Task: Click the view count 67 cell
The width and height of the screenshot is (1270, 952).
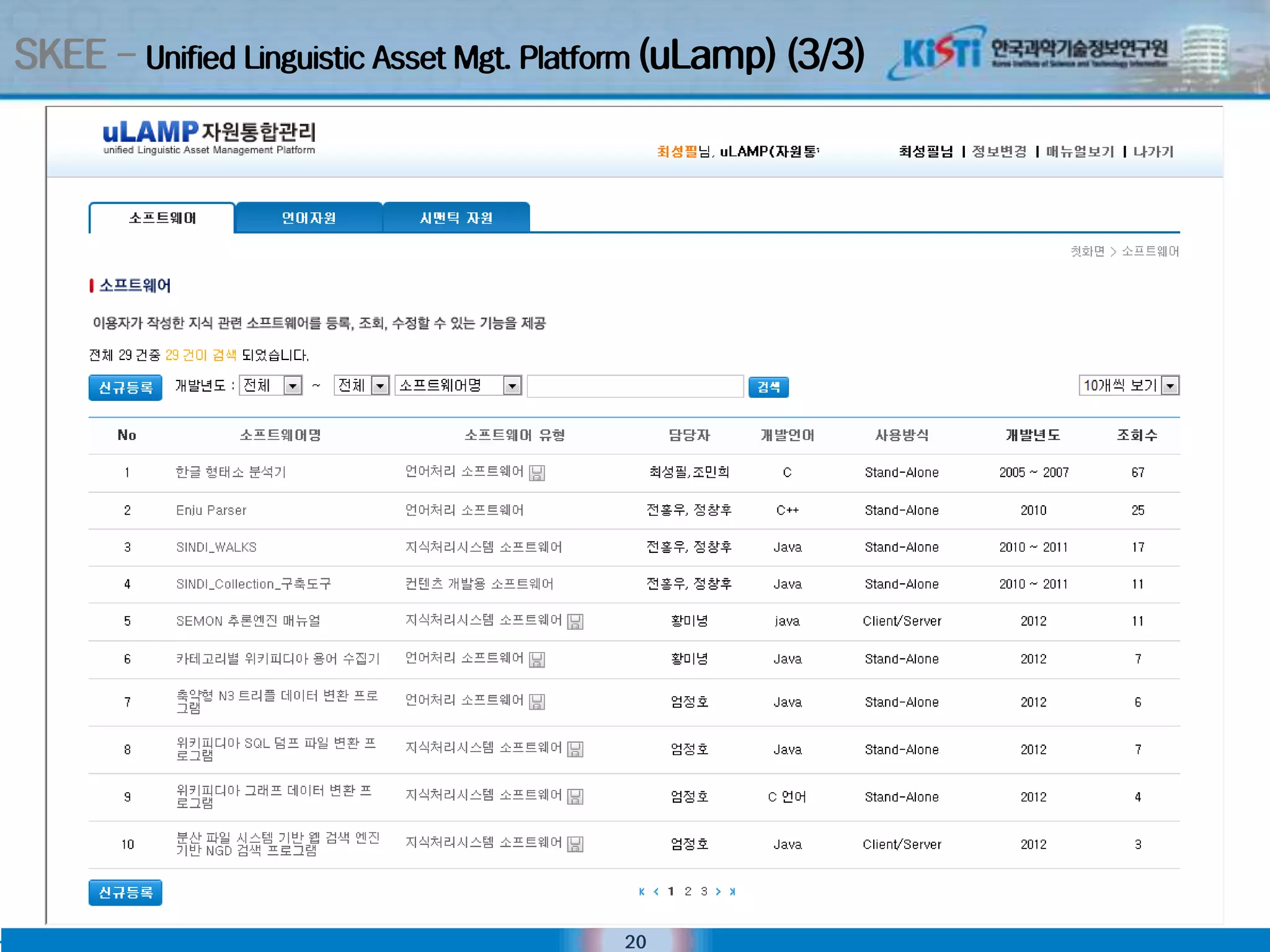Action: pyautogui.click(x=1138, y=472)
